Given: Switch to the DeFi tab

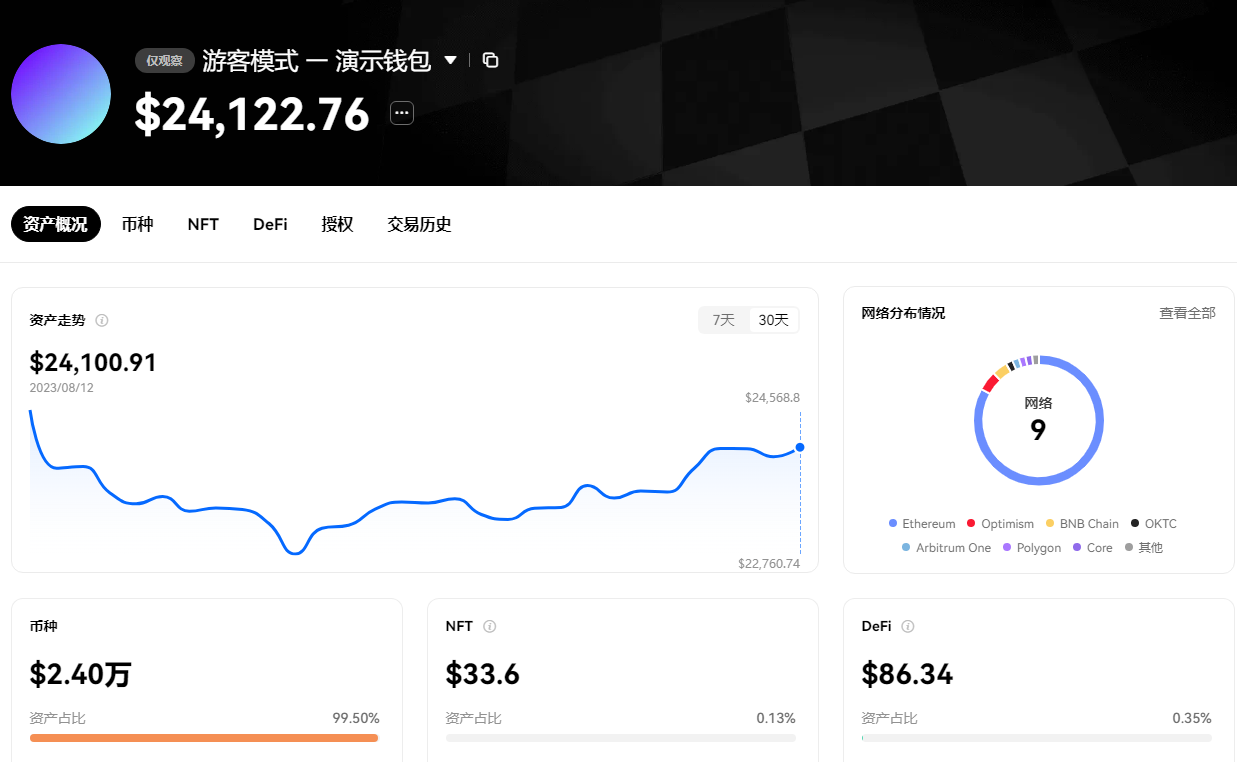Looking at the screenshot, I should [x=270, y=225].
